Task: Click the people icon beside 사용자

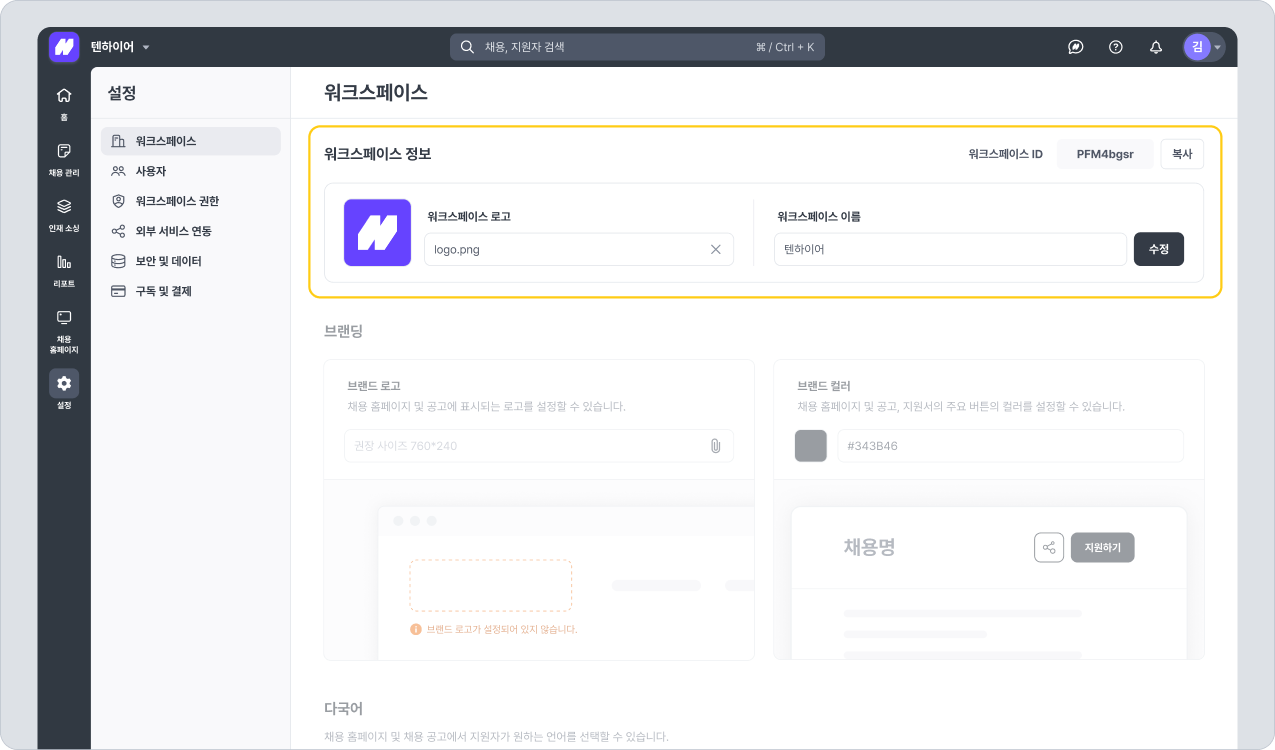Action: (118, 171)
